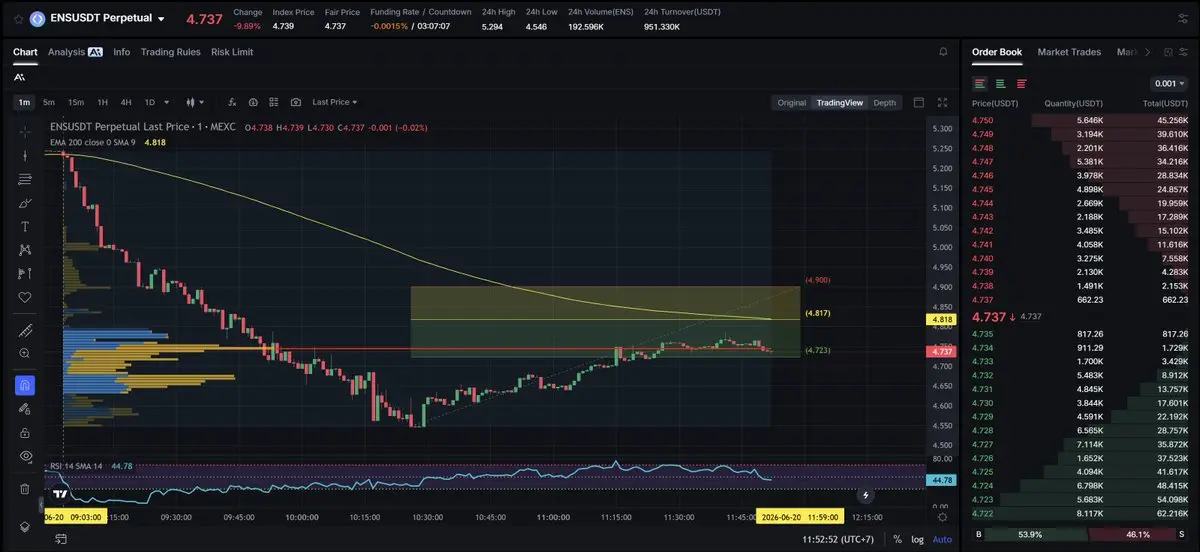This screenshot has width=1200, height=552.
Task: Hide all drawings with eye icon
Action: point(25,456)
